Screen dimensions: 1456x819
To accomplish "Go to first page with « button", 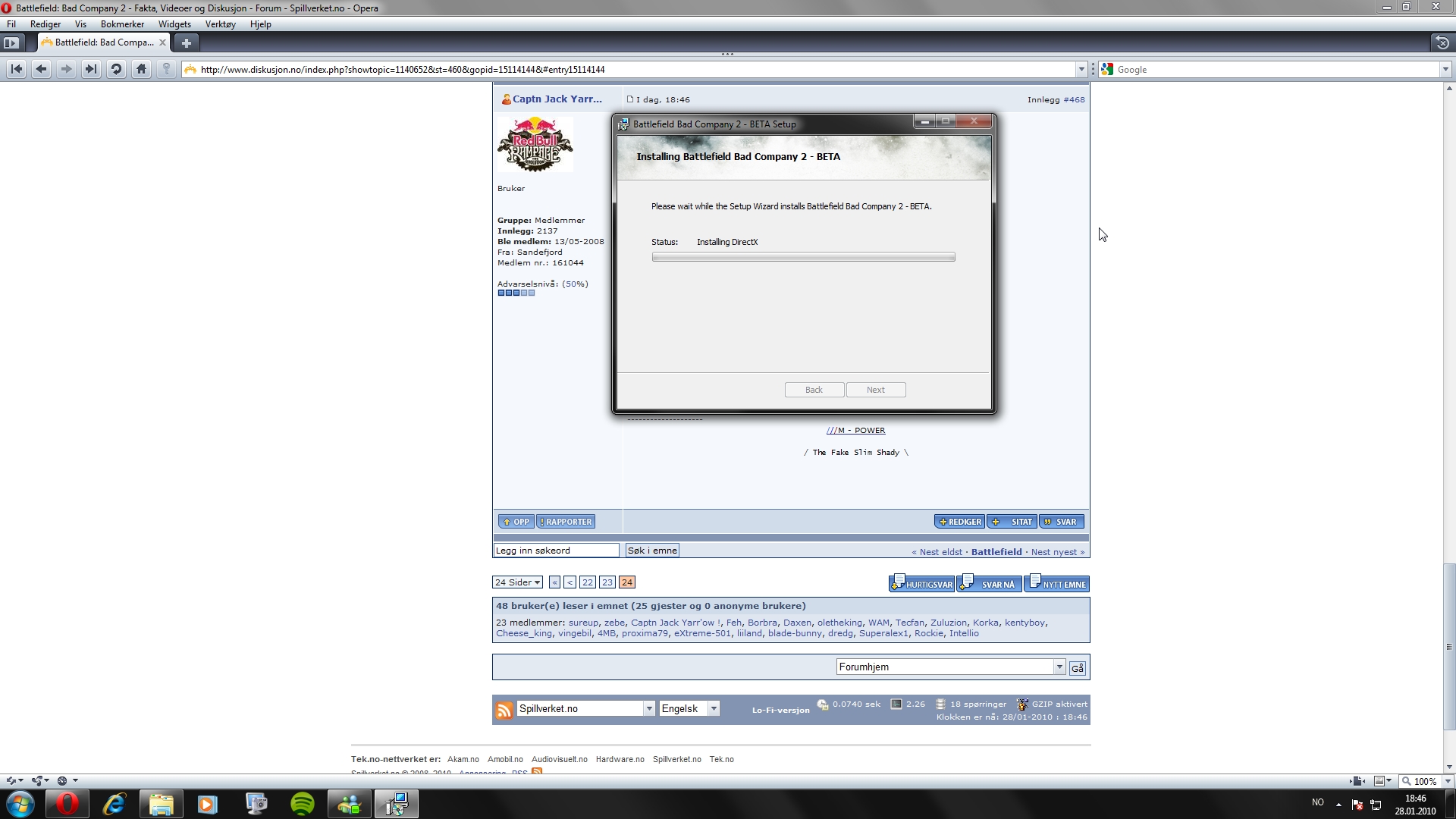I will (554, 582).
